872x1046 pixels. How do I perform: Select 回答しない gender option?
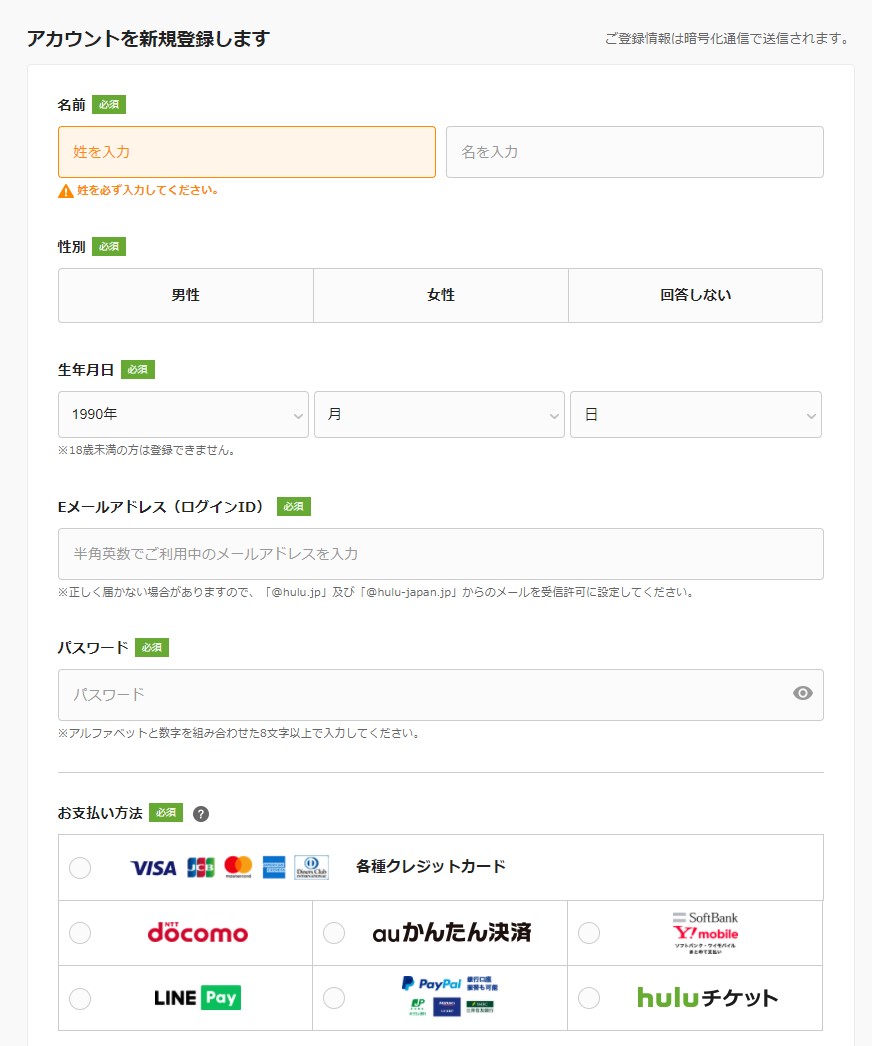pyautogui.click(x=695, y=295)
